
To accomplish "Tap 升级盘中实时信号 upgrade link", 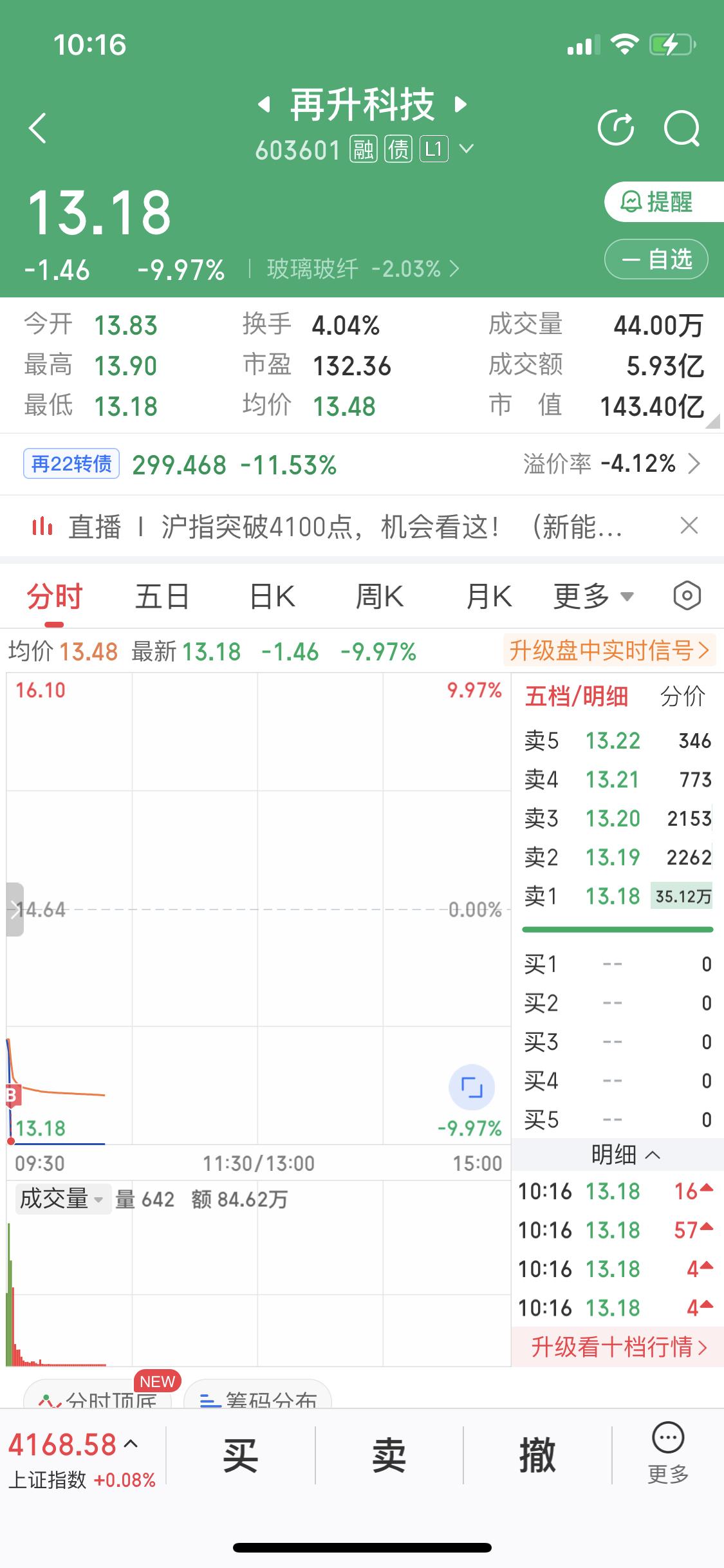I will click(x=609, y=651).
